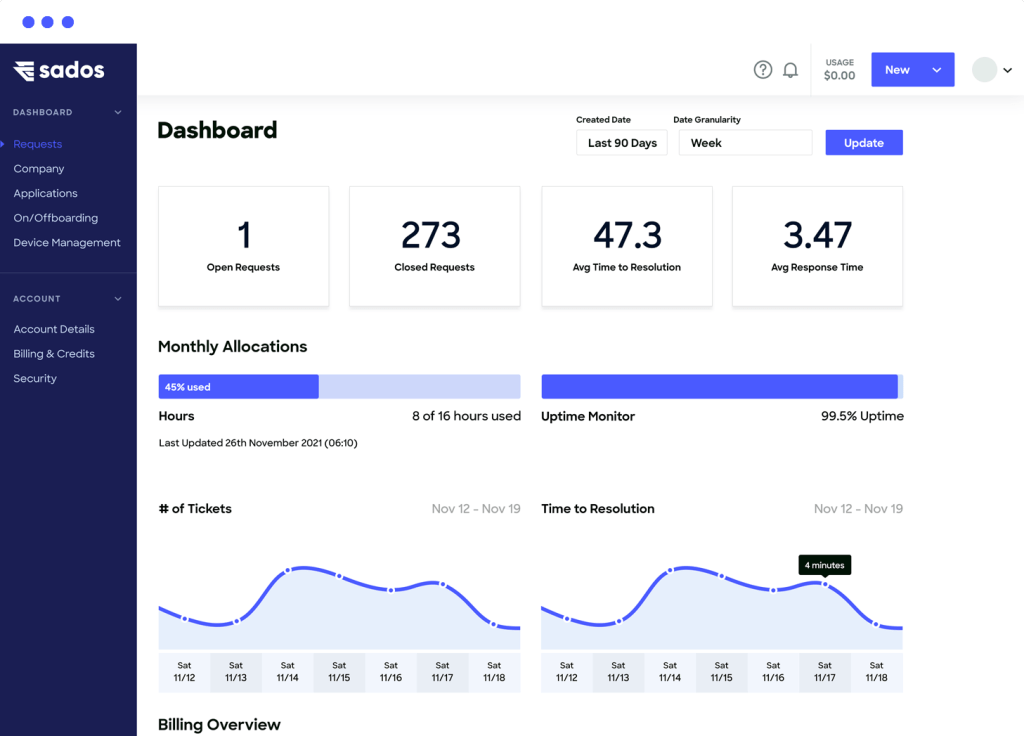The height and width of the screenshot is (736, 1024).
Task: Click the Sados logo
Action: tap(59, 70)
